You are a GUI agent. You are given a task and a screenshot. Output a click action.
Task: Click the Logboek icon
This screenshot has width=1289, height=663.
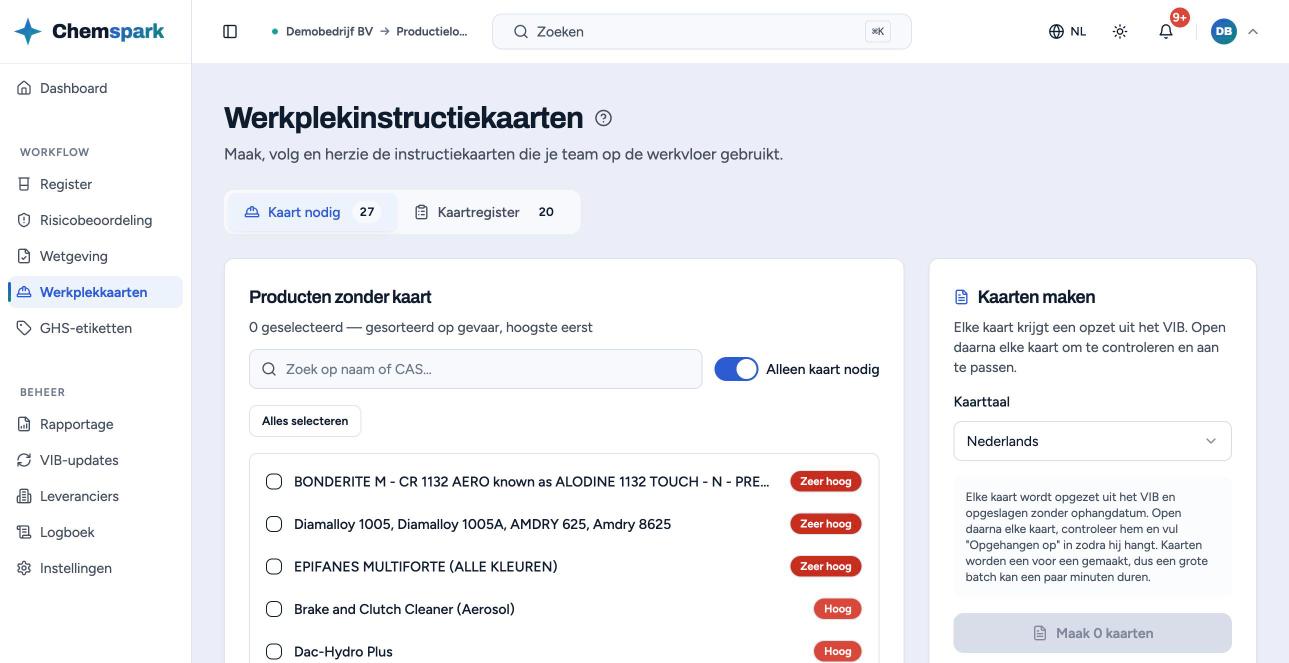tap(24, 532)
